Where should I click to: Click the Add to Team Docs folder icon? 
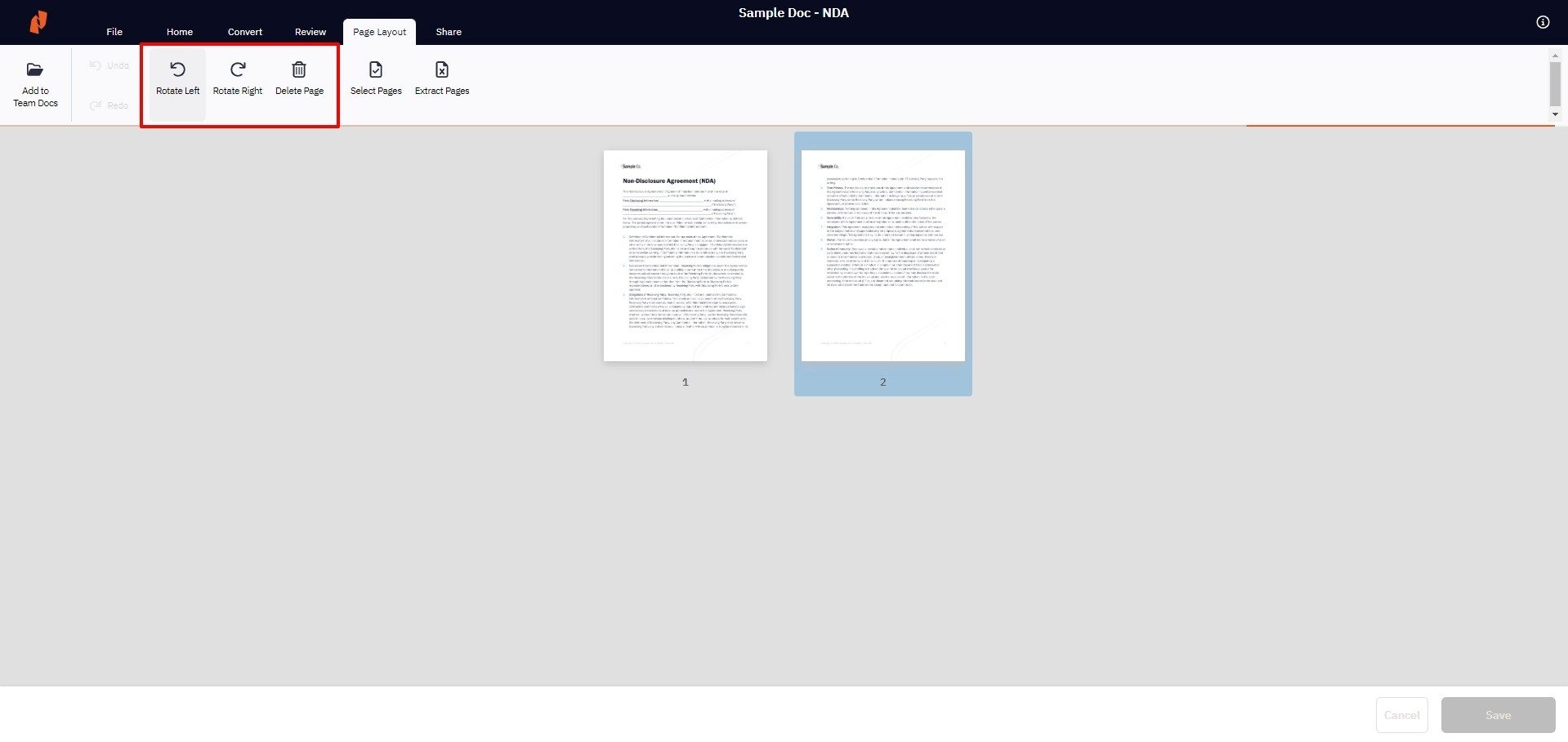(34, 69)
